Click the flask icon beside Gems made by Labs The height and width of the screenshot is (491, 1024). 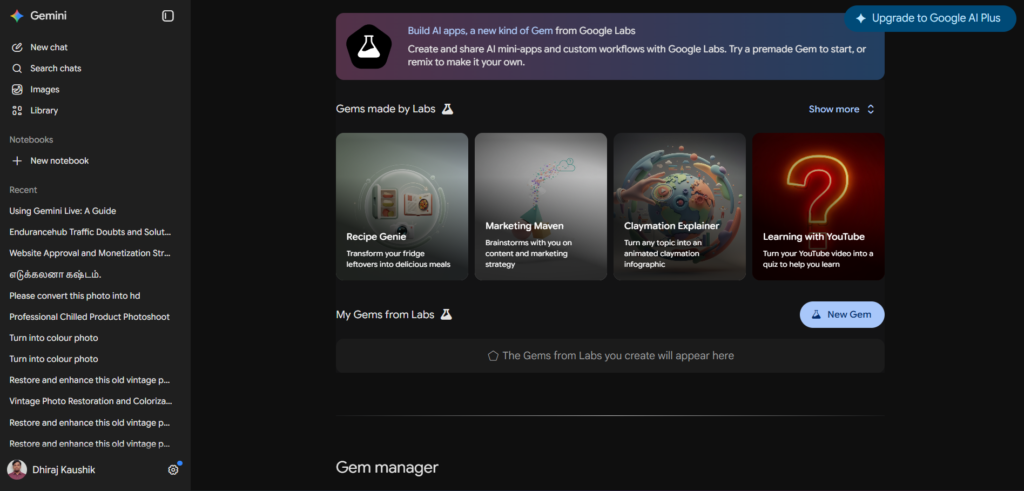pyautogui.click(x=447, y=109)
